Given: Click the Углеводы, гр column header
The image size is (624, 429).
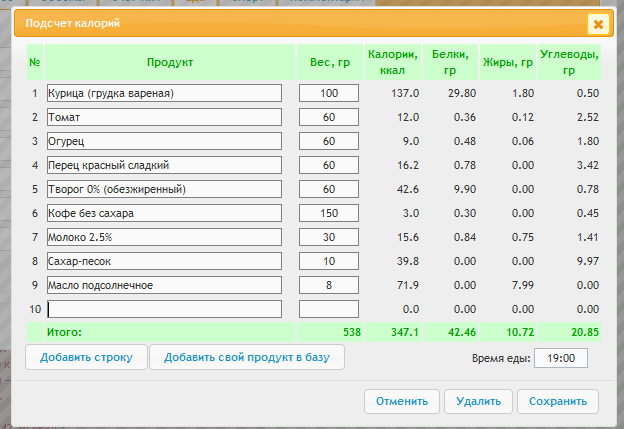Looking at the screenshot, I should tap(569, 62).
